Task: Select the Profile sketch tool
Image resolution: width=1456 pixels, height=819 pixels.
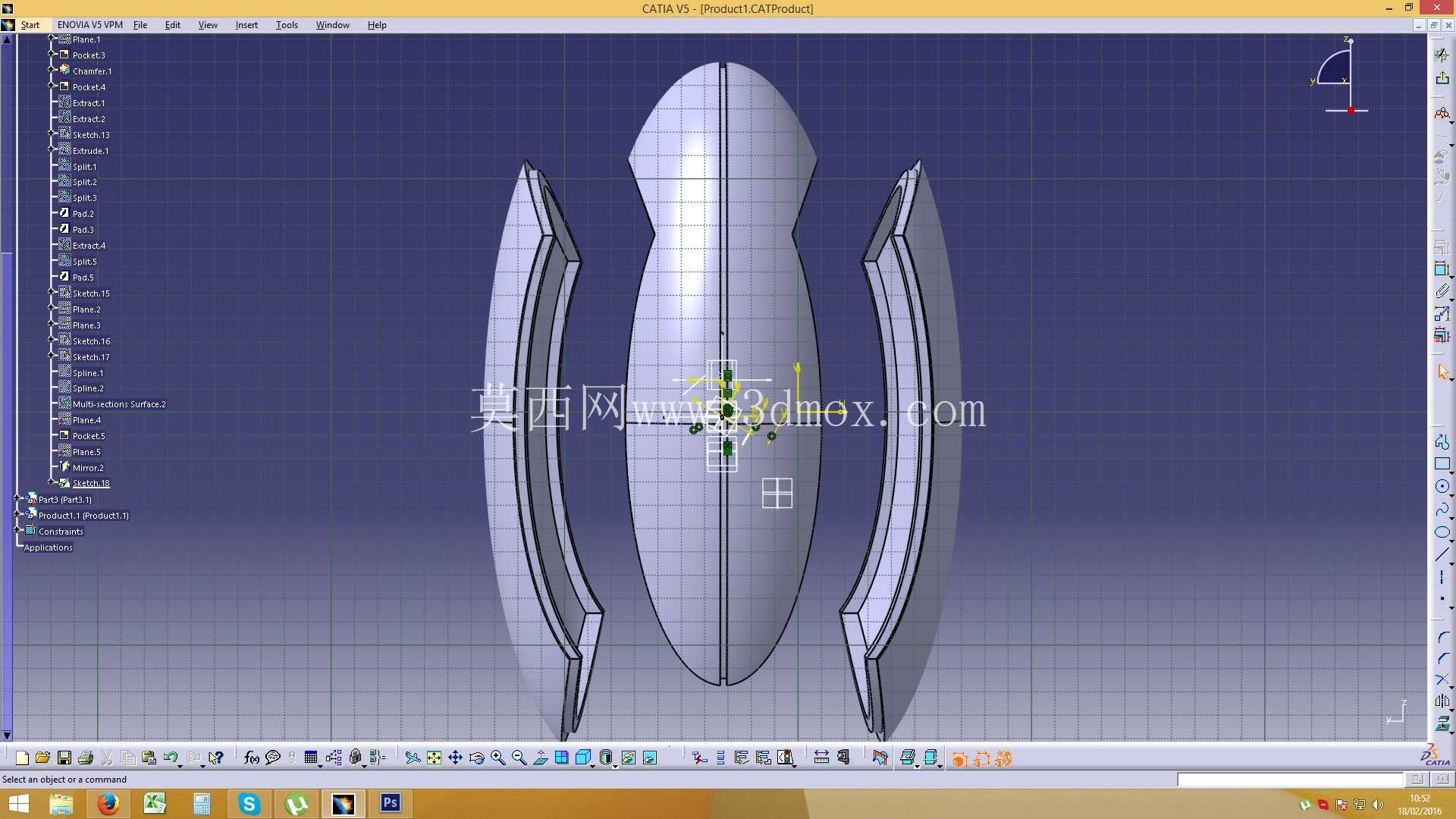Action: (1442, 441)
